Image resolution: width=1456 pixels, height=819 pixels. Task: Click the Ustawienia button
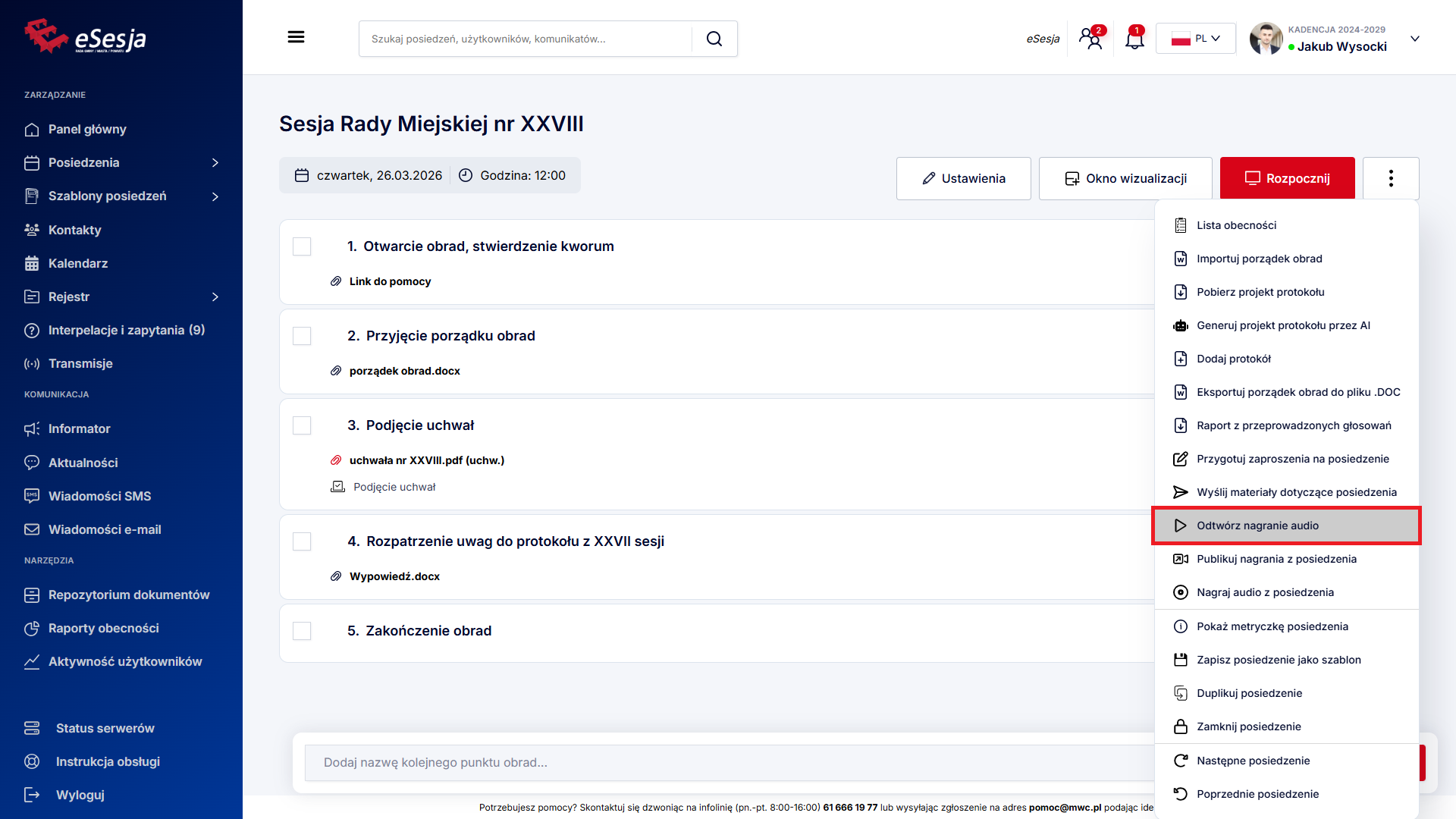coord(963,178)
